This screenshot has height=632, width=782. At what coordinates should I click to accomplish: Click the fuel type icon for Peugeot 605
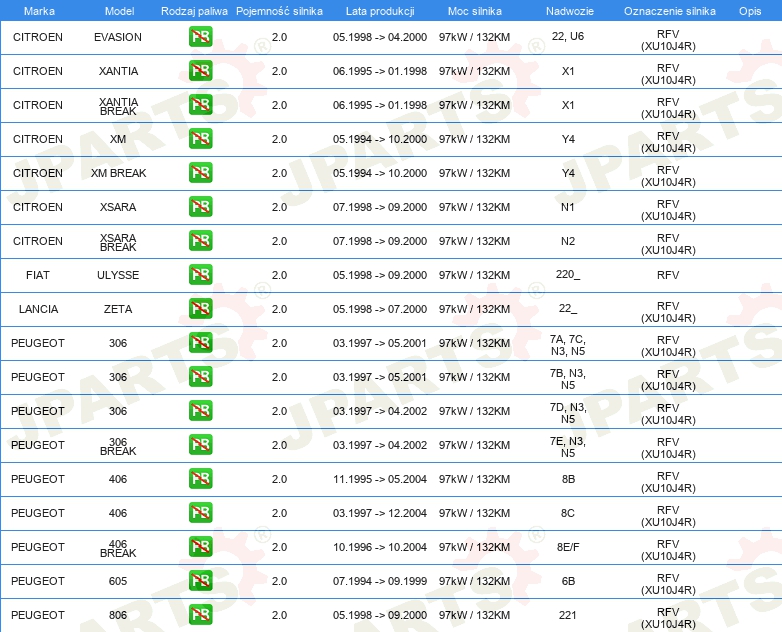200,580
